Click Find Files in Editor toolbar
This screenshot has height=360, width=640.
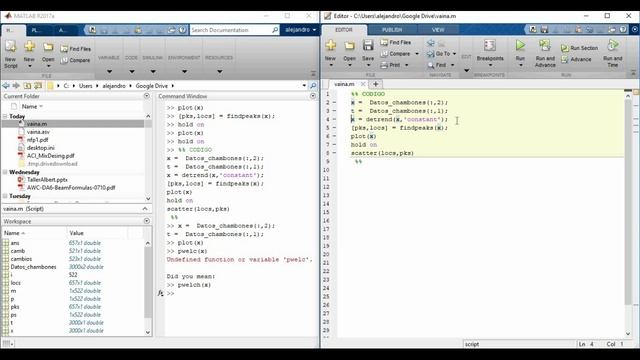[396, 42]
